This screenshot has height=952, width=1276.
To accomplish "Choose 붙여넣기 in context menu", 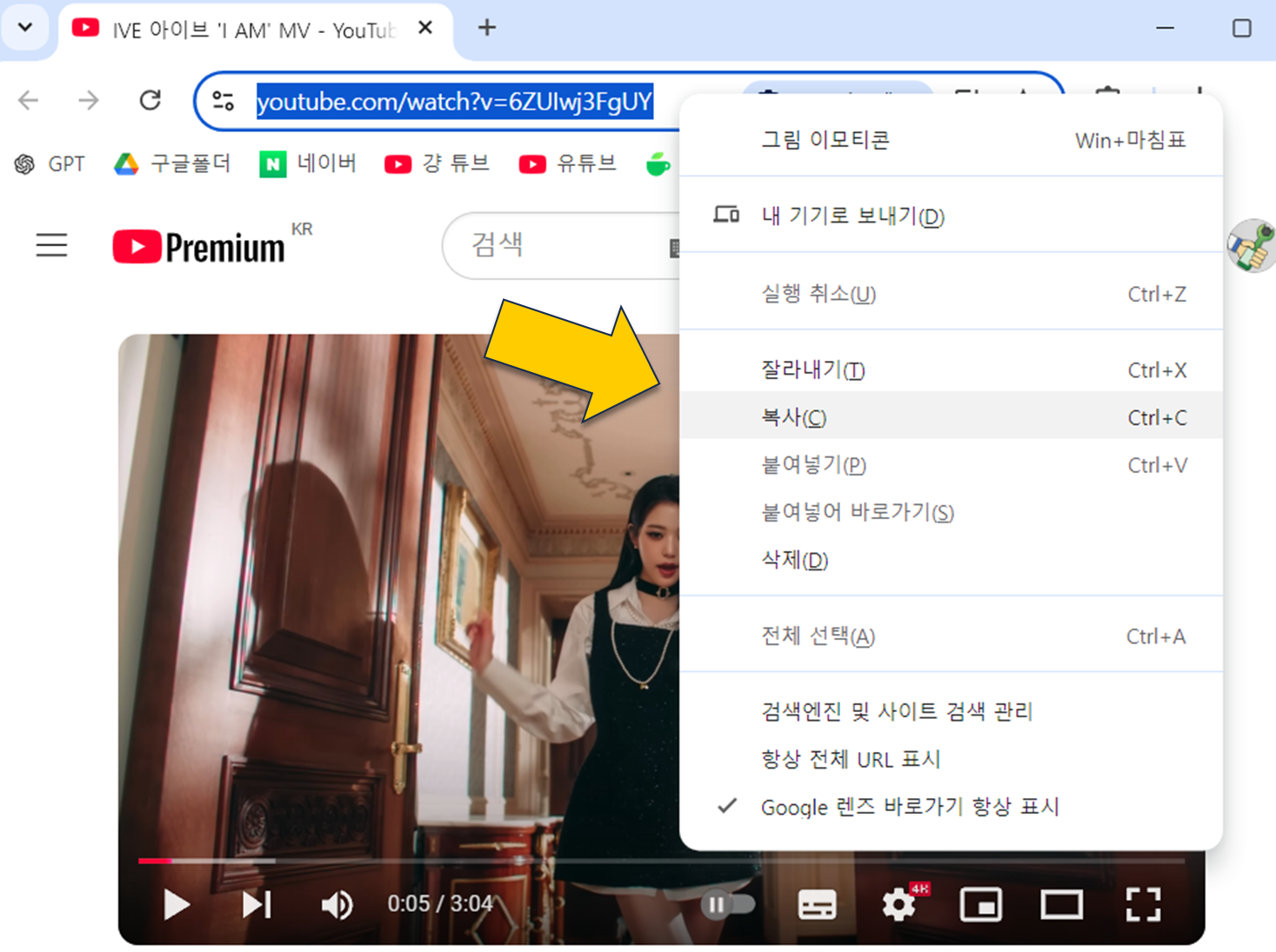I will click(x=951, y=465).
